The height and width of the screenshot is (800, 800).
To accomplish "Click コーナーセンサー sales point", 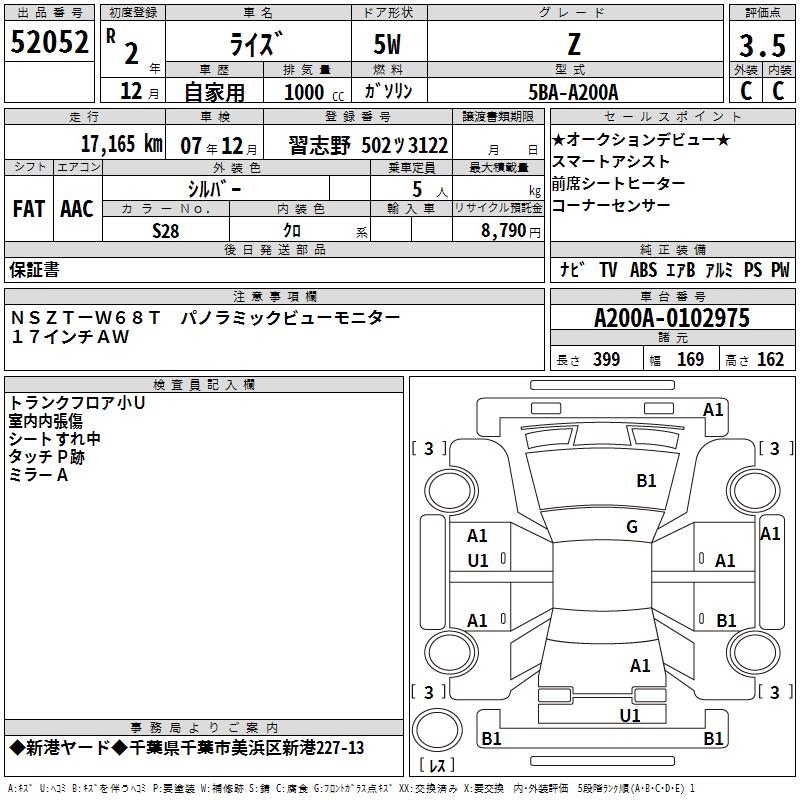I will 611,205.
